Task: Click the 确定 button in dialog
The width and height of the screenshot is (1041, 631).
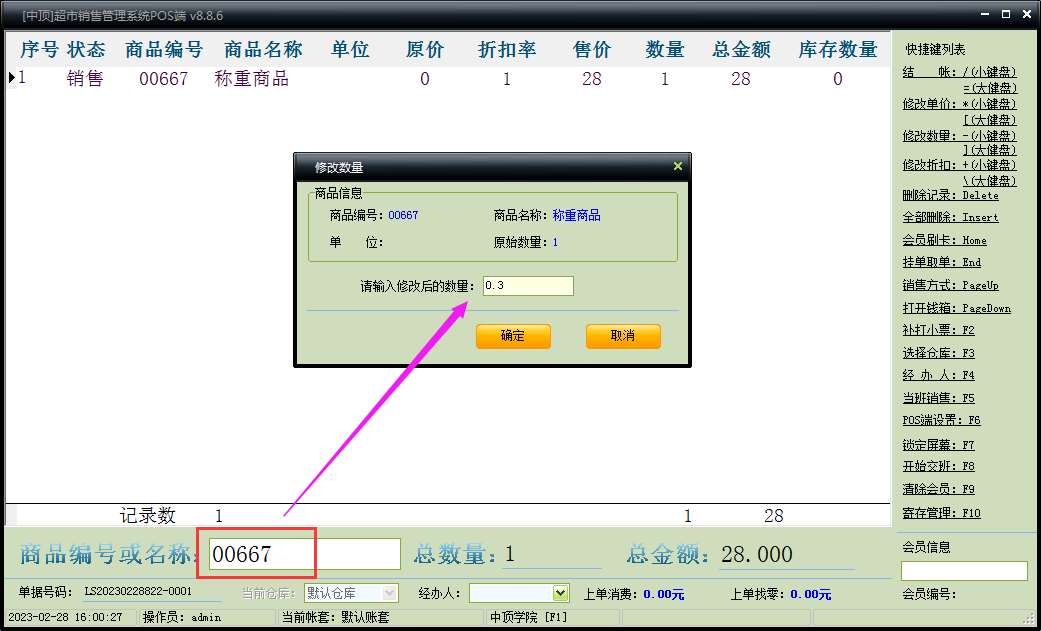Action: (x=513, y=336)
